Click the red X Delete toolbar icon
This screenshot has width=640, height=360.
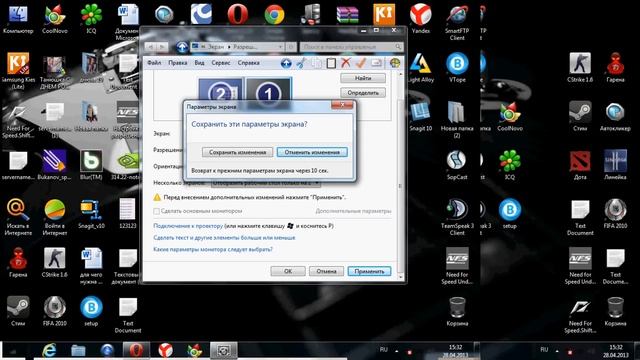pyautogui.click(x=346, y=62)
